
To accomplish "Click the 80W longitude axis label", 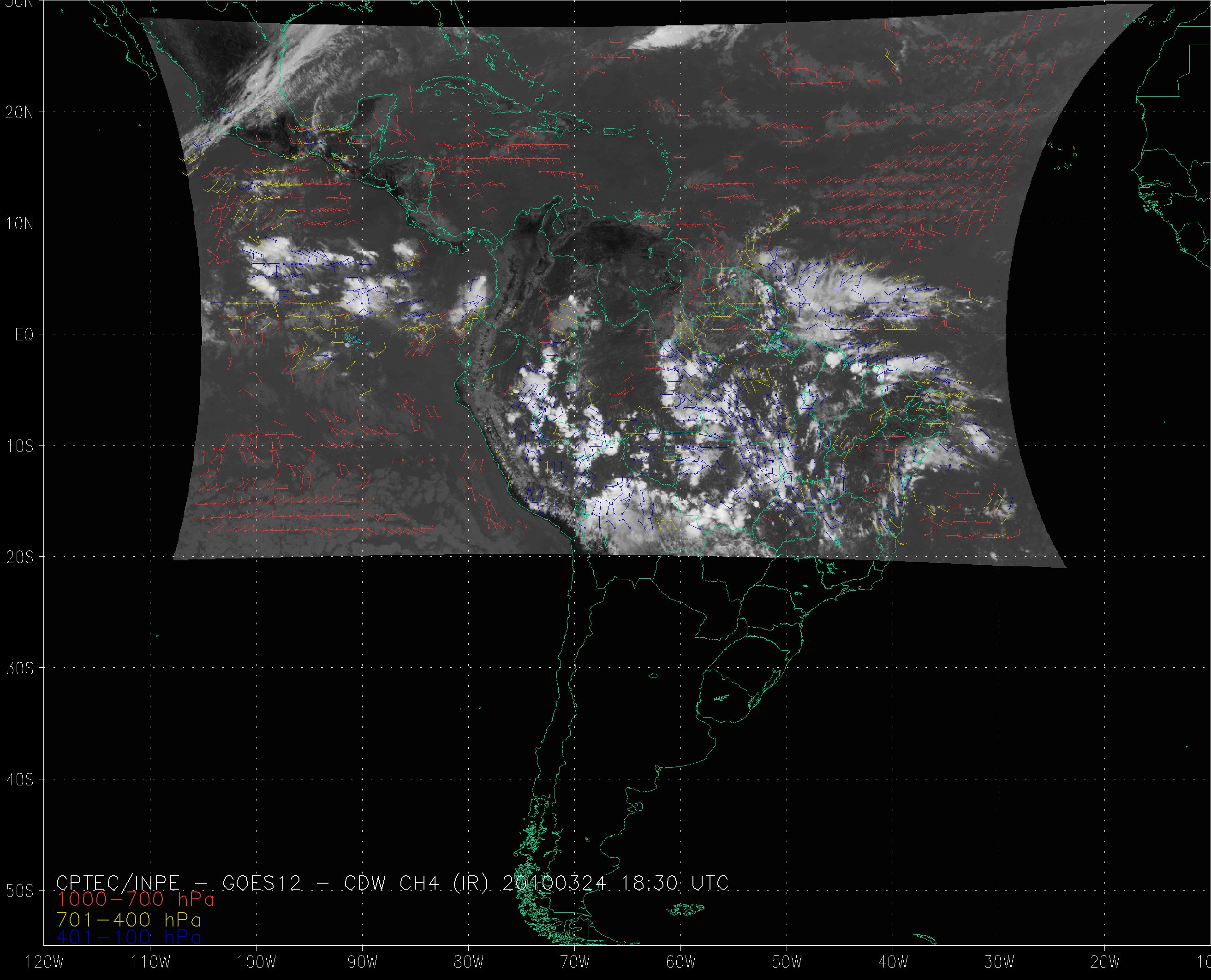I will click(469, 962).
